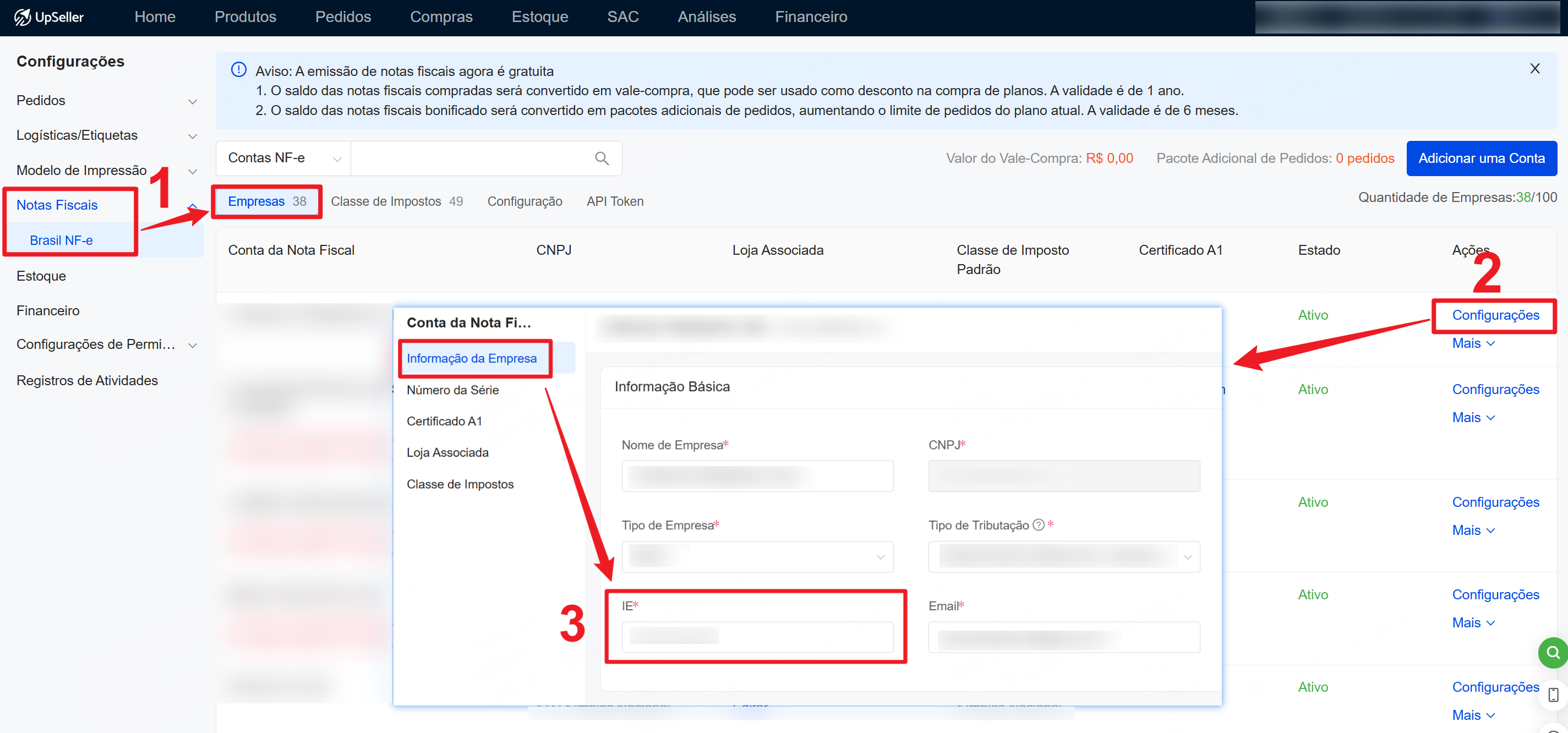Open the Tipo de Tributação dropdown

pos(1063,556)
